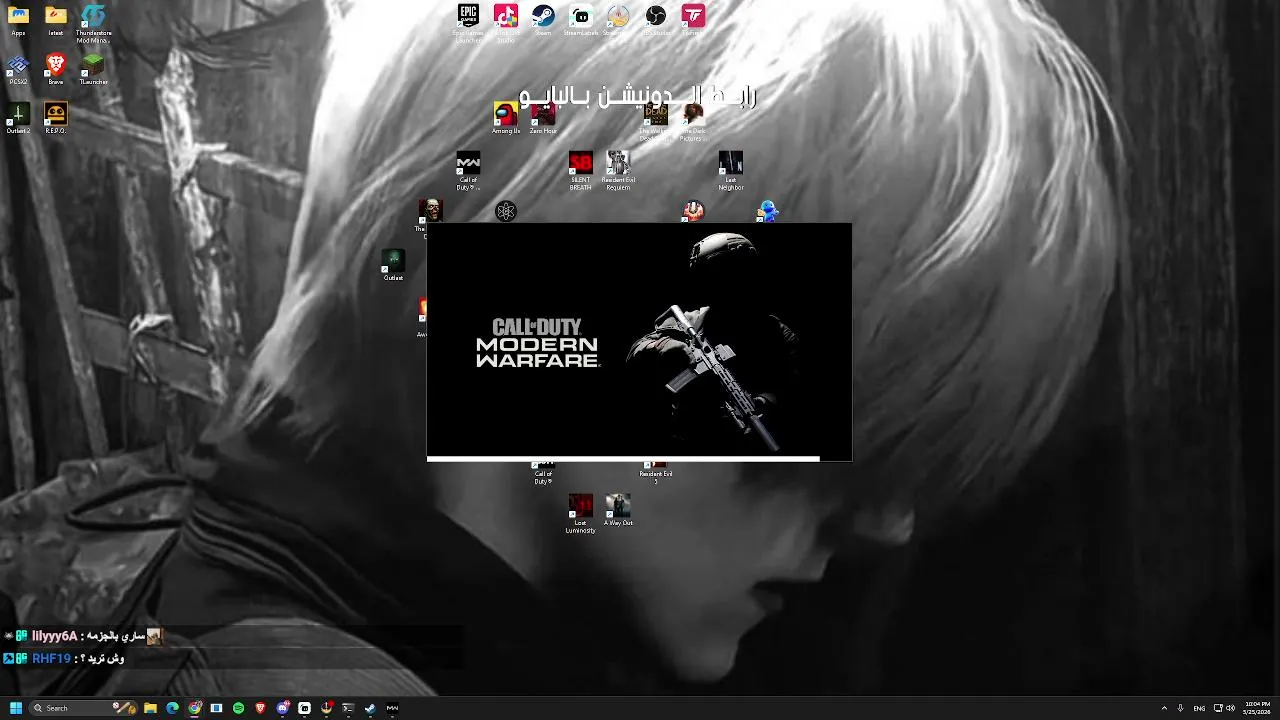
Task: Select the StreamLabels desktop shortcut
Action: click(581, 20)
